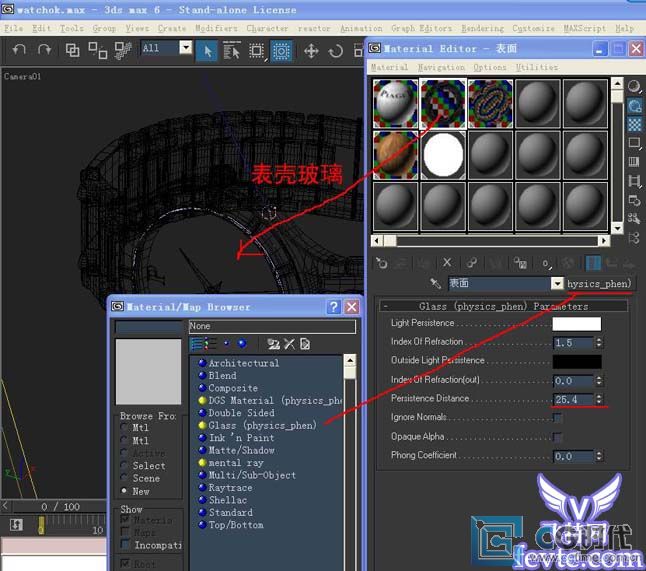Select Mtl Editor radio in Browse From
This screenshot has height=571, width=646.
pyautogui.click(x=123, y=440)
